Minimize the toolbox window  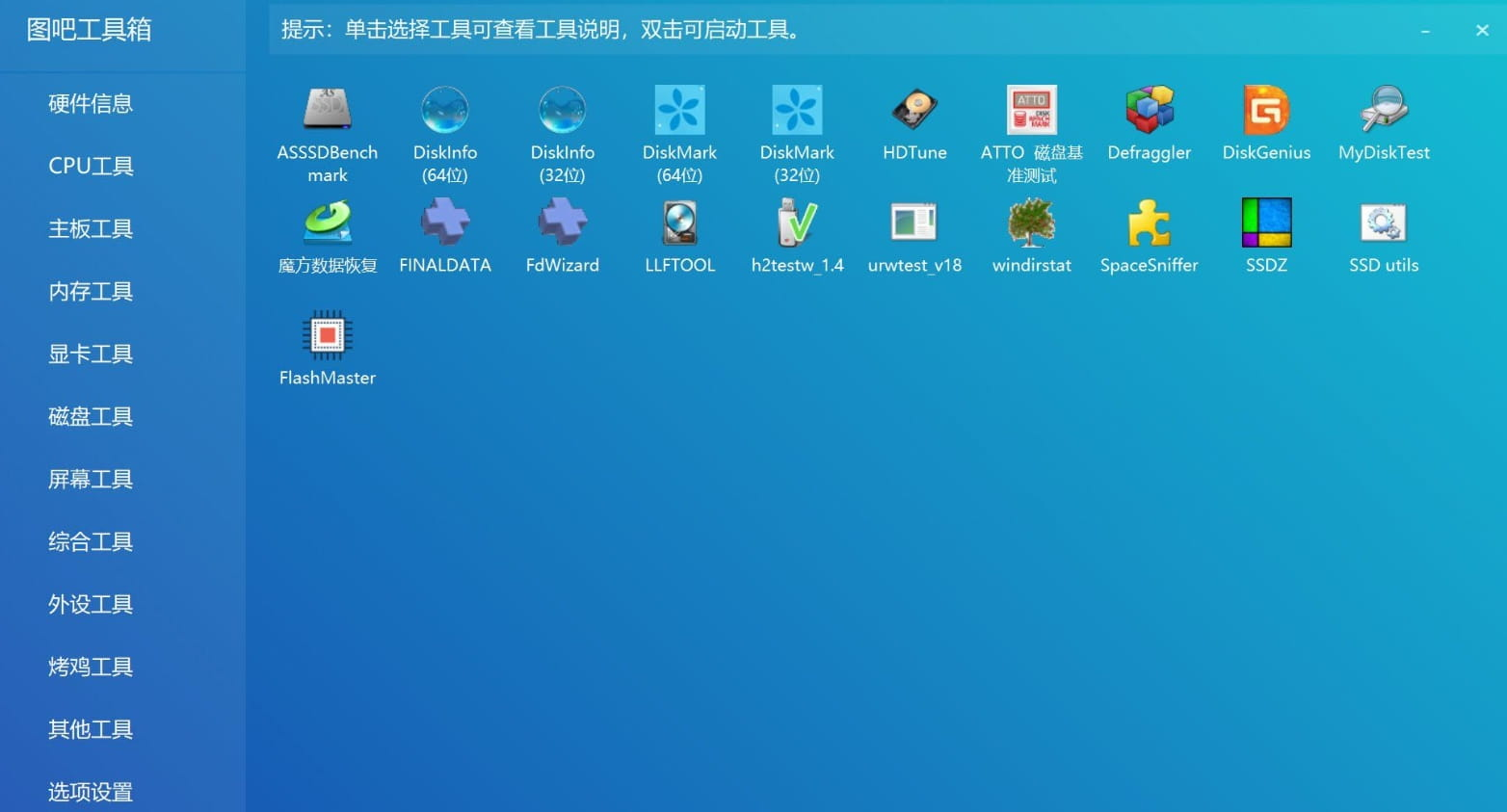[x=1425, y=31]
